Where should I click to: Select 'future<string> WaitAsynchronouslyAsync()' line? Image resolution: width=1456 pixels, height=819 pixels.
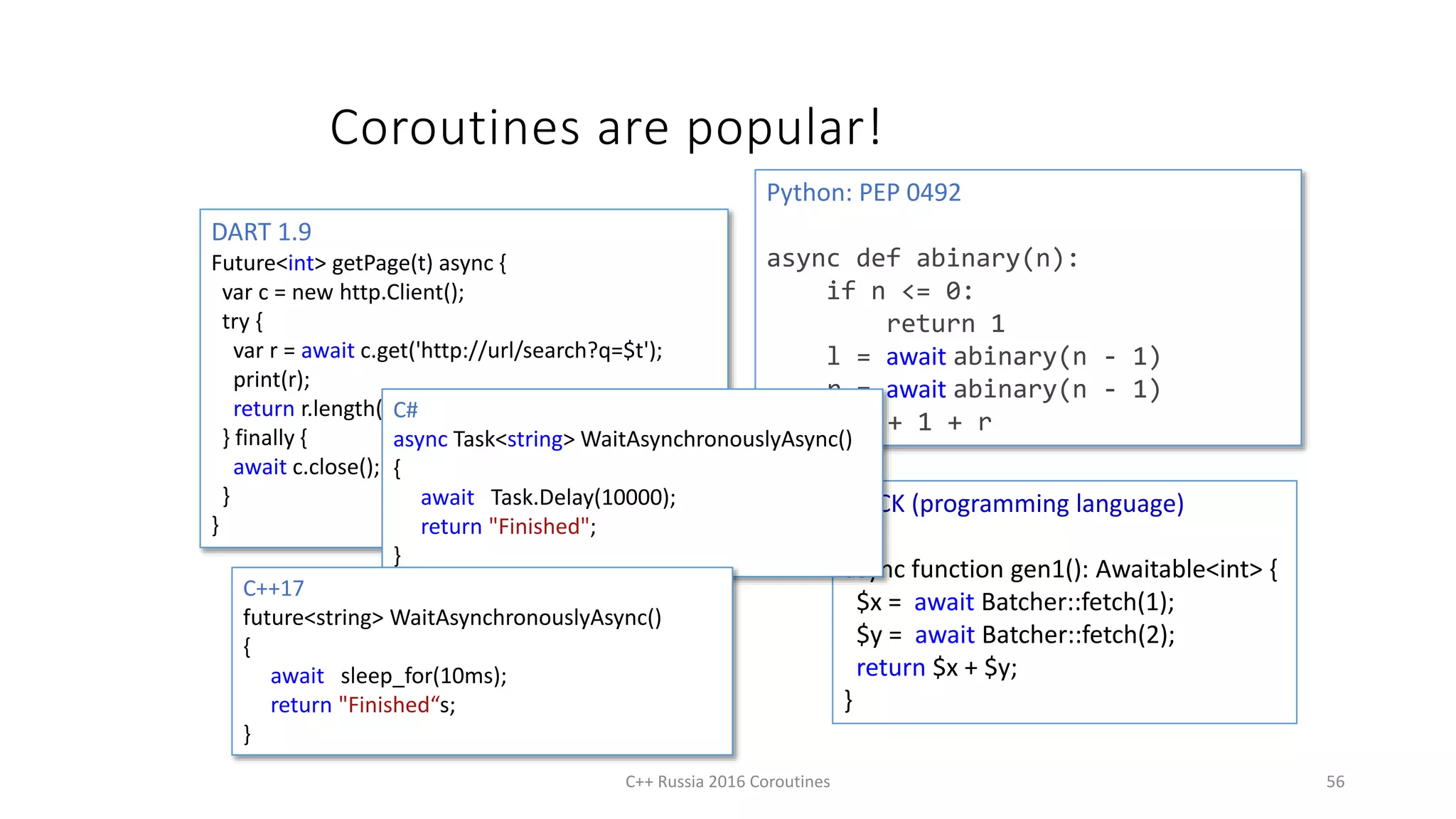[x=452, y=618]
